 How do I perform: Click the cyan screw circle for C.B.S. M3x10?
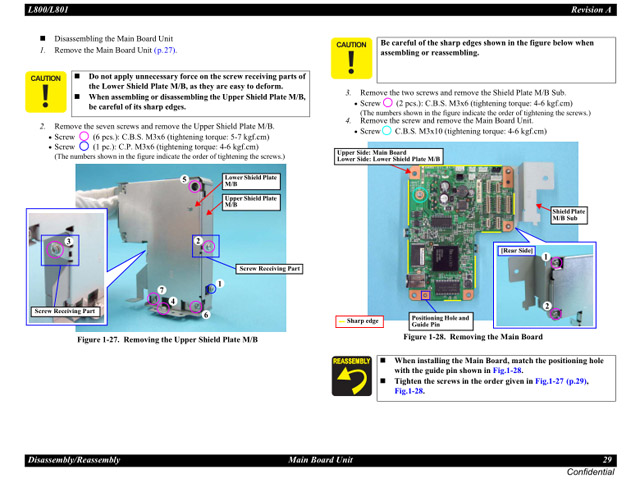click(x=387, y=131)
